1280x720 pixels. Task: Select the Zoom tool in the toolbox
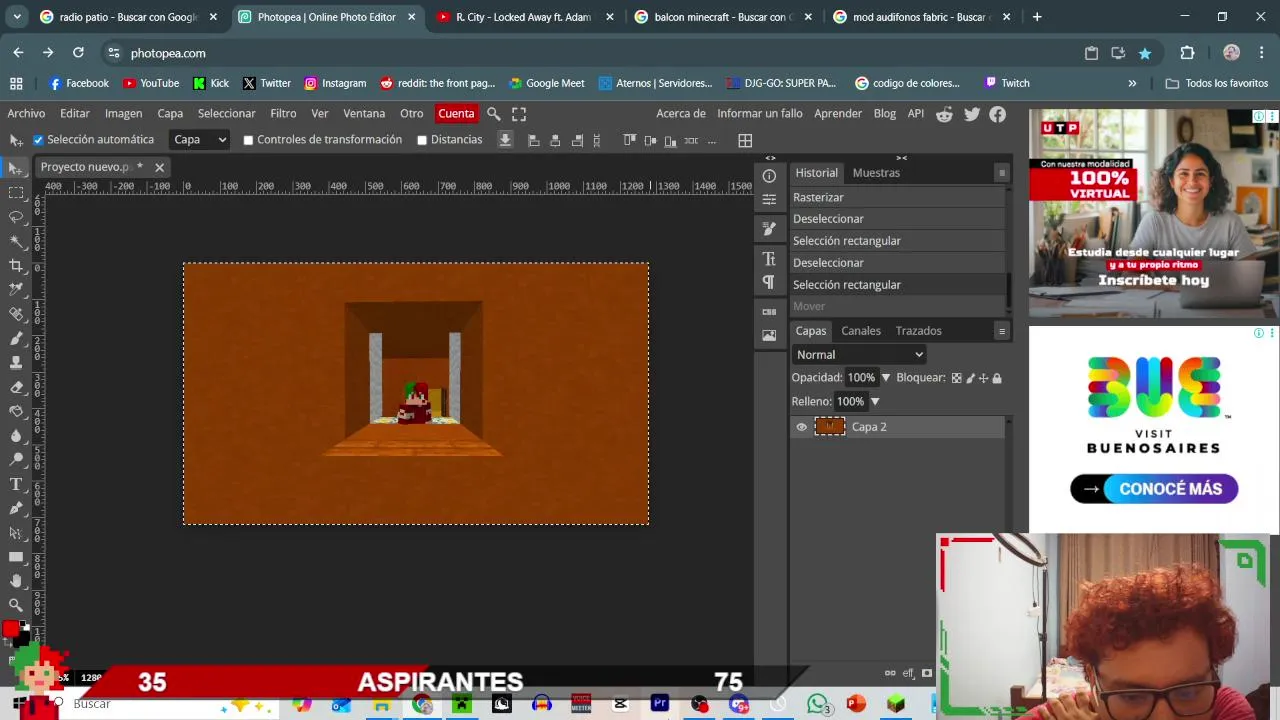coord(16,605)
